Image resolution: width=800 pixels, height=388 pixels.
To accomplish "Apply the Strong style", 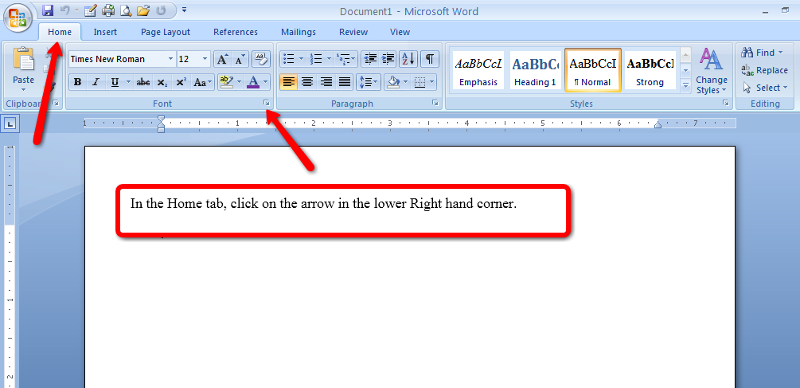I will click(650, 70).
